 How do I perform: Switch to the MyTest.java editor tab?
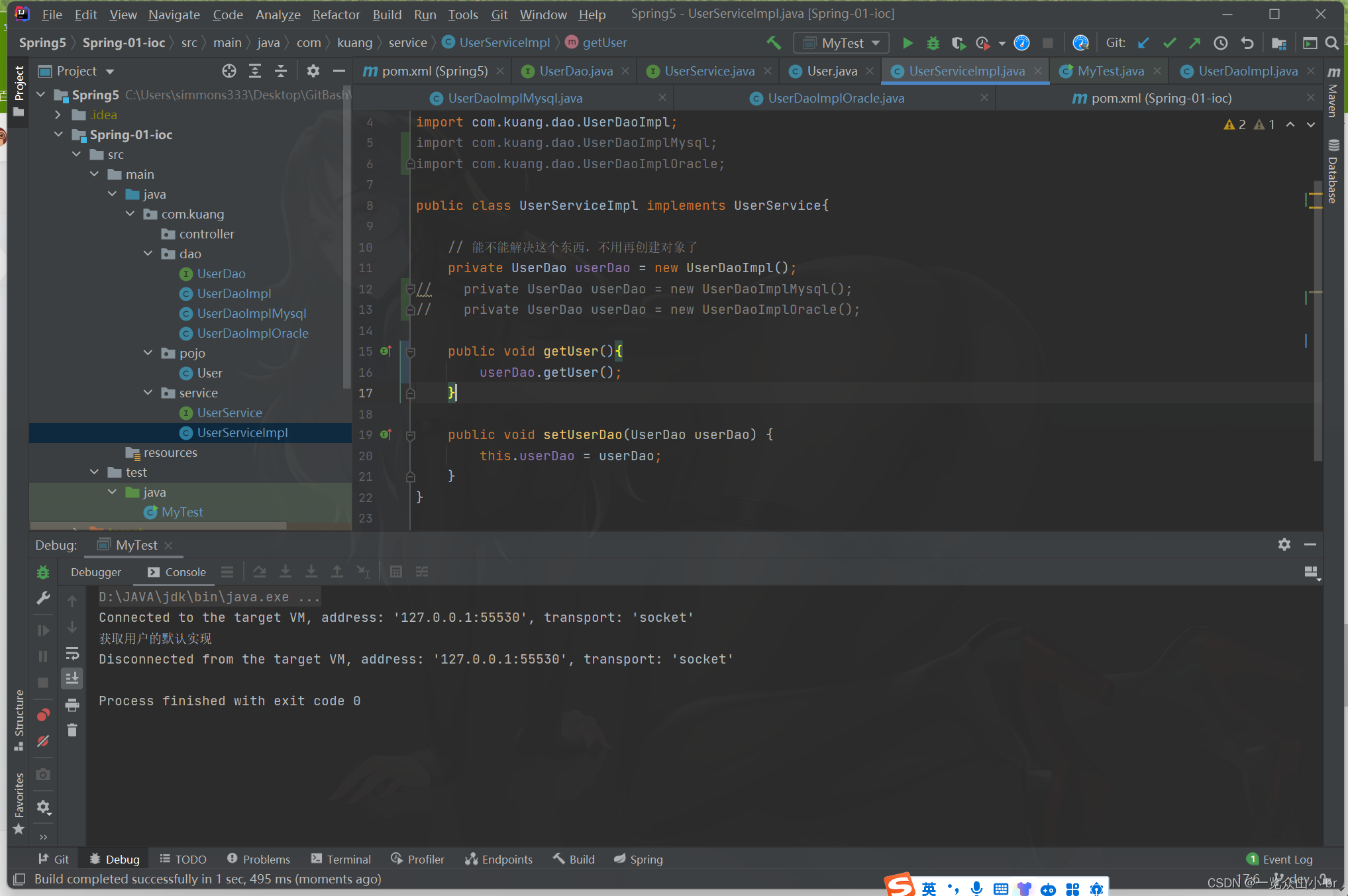[1110, 71]
